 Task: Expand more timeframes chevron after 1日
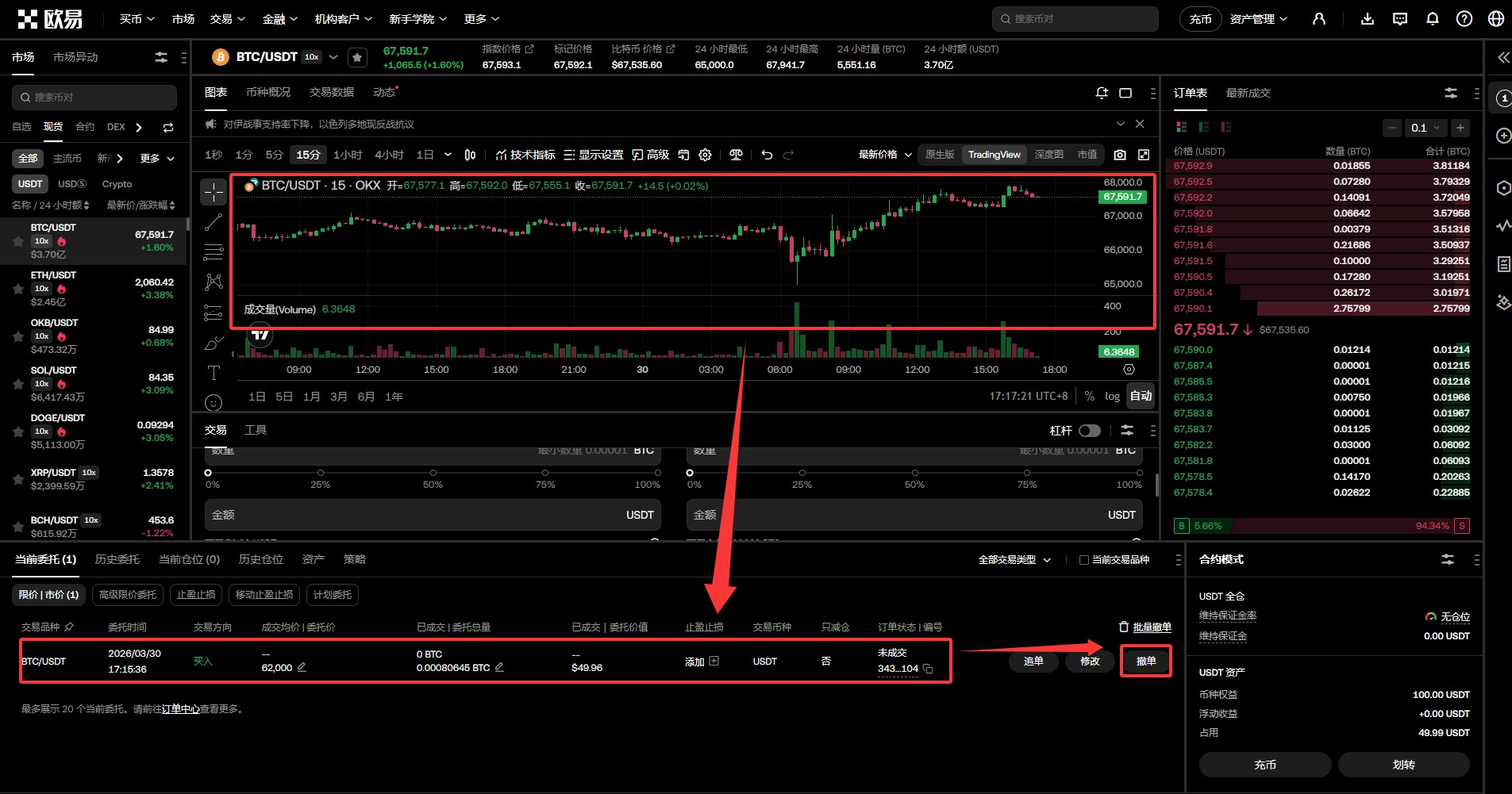coord(448,155)
